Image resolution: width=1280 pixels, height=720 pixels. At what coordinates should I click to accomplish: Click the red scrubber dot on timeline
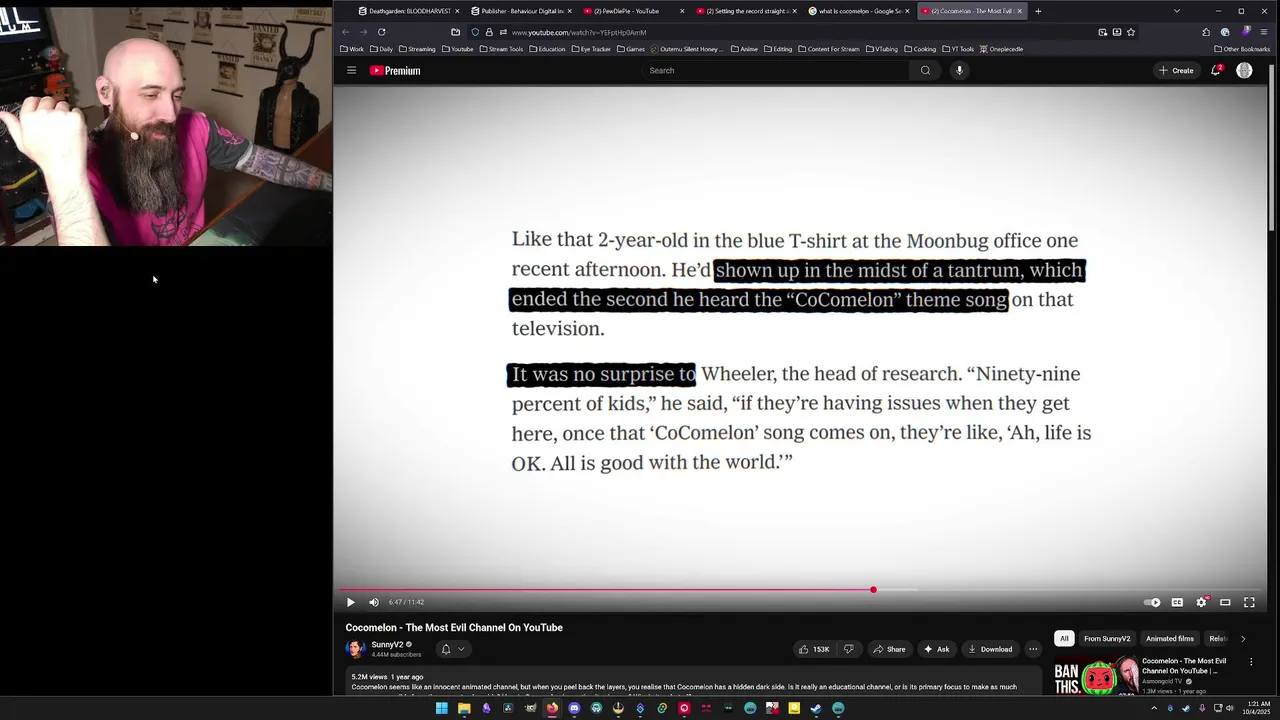[x=873, y=590]
